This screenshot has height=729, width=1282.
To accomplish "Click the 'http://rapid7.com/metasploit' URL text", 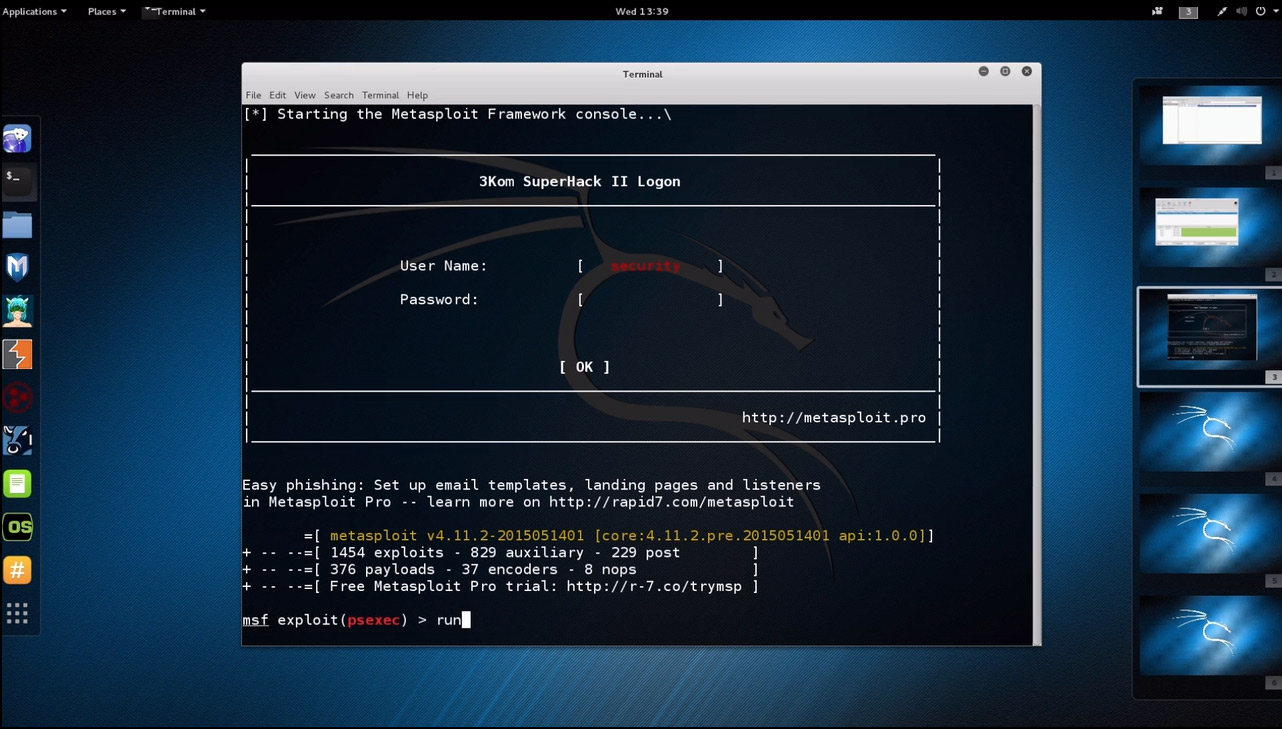I will tap(671, 502).
